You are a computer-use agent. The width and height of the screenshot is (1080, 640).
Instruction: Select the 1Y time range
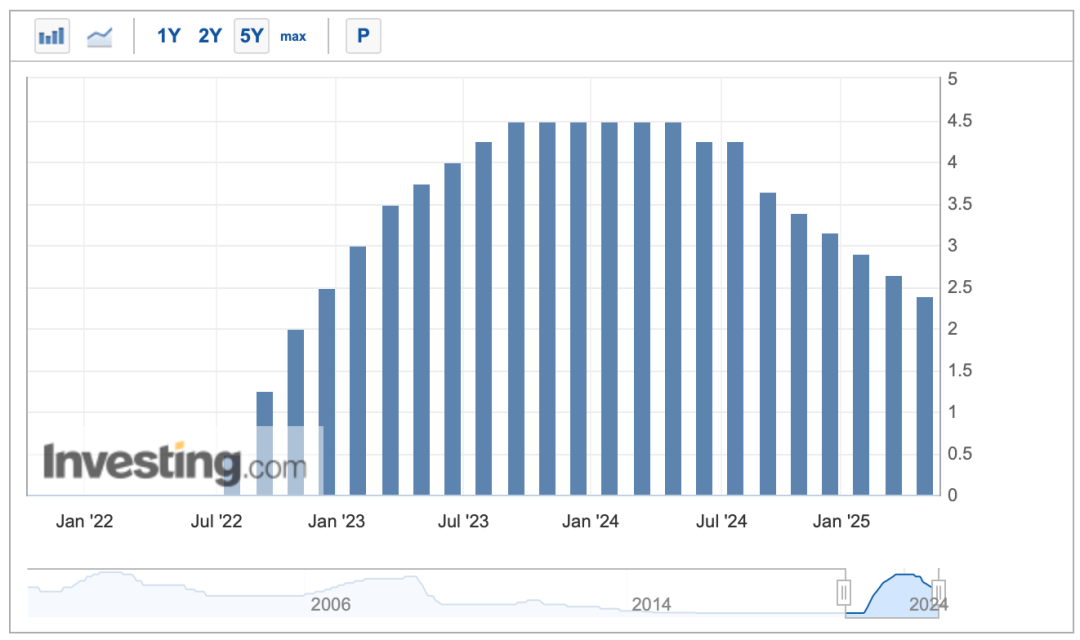[x=168, y=37]
